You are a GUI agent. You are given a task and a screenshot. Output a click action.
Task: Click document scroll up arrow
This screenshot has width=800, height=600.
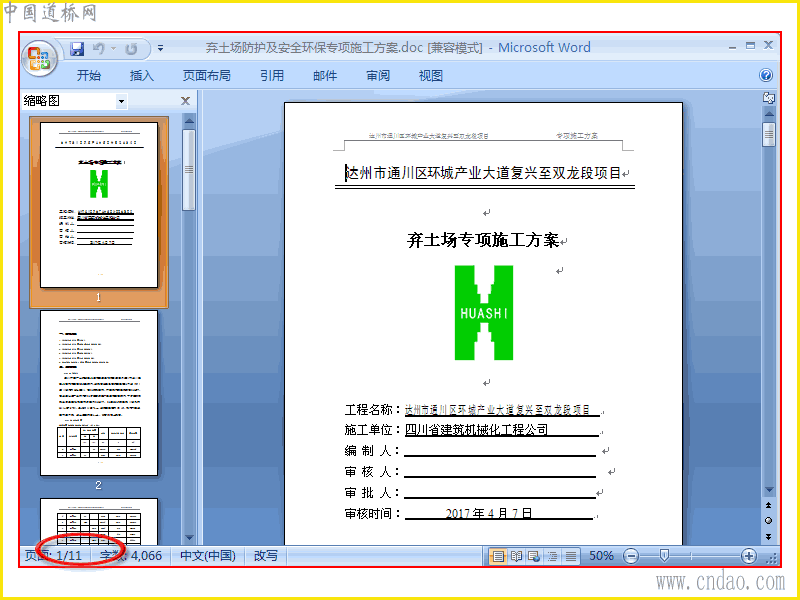(x=769, y=113)
